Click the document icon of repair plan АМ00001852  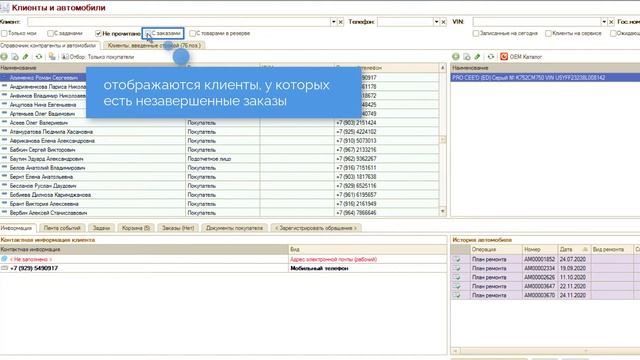pyautogui.click(x=457, y=259)
